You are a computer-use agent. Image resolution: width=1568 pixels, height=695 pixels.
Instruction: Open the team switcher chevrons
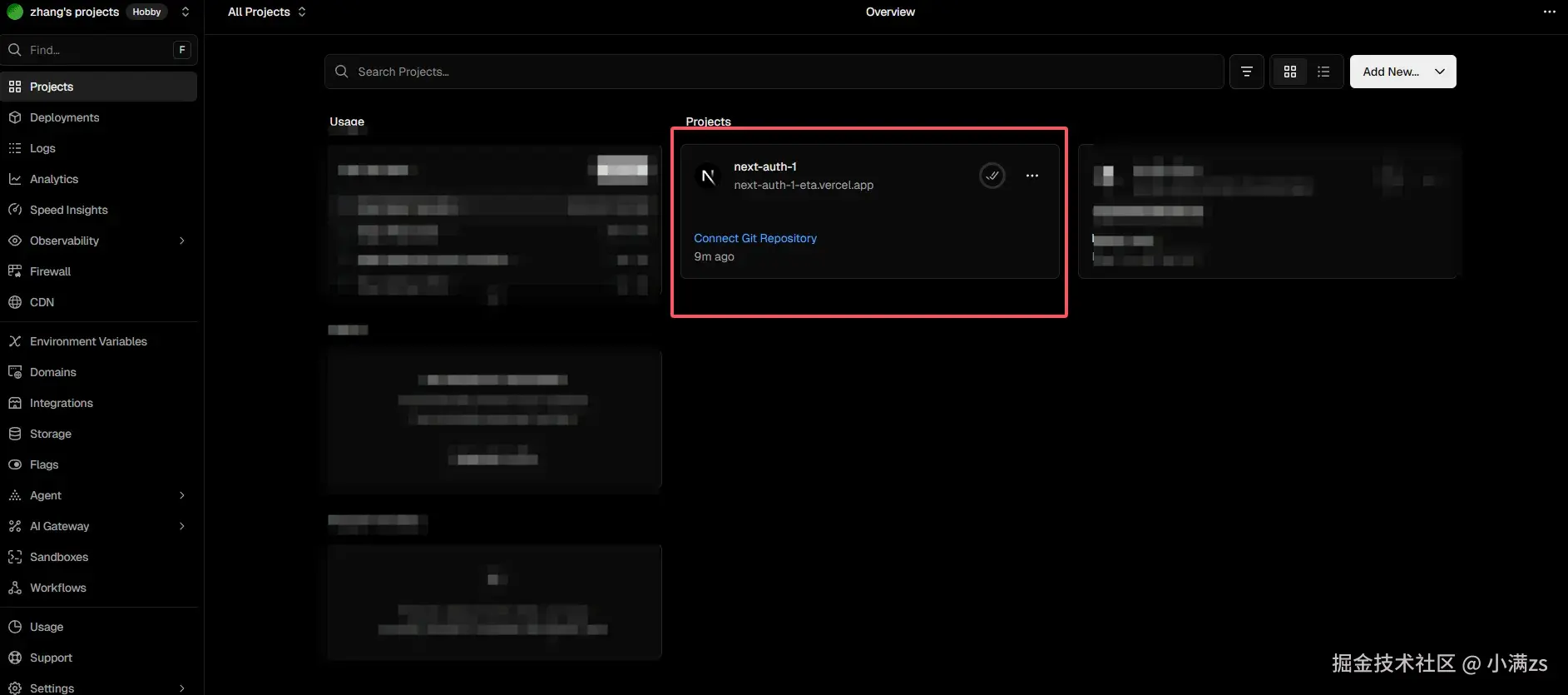(x=185, y=12)
